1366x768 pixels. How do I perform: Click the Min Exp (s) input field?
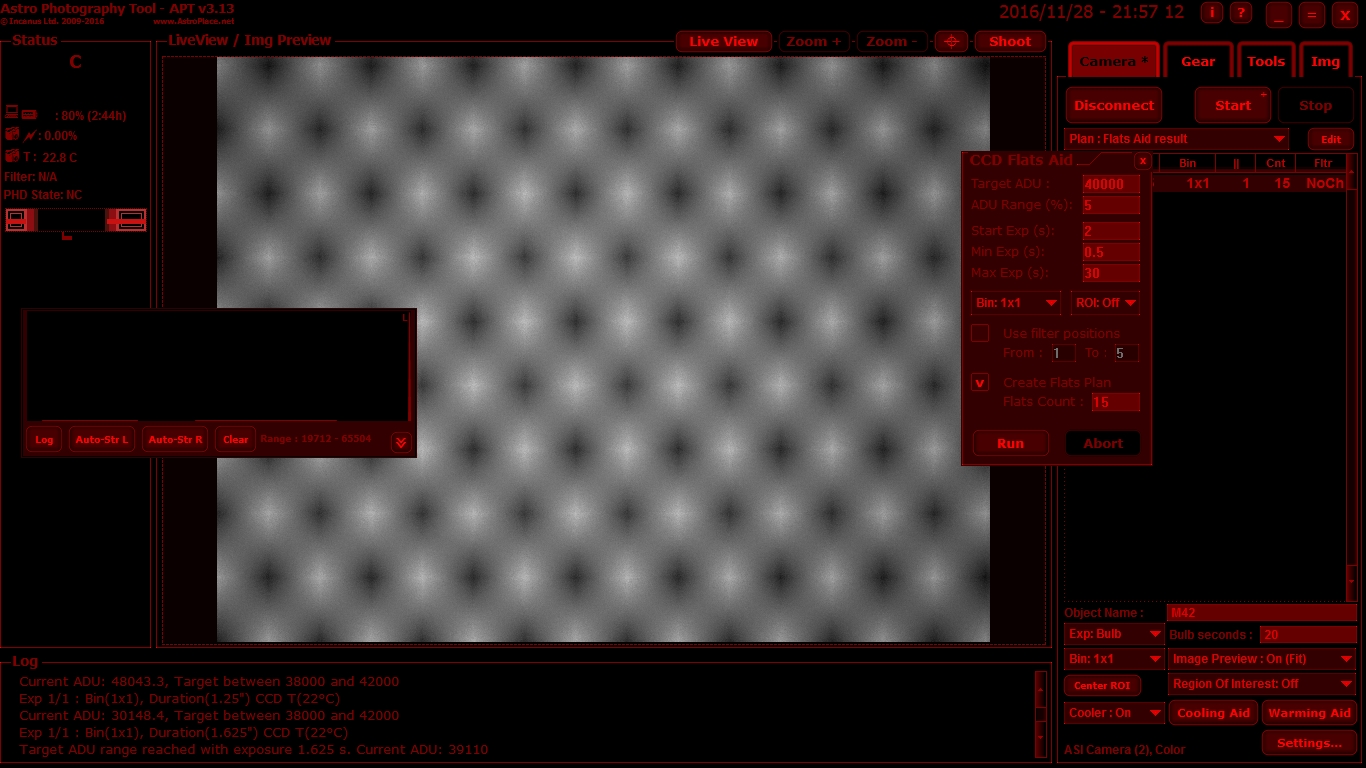point(1111,252)
